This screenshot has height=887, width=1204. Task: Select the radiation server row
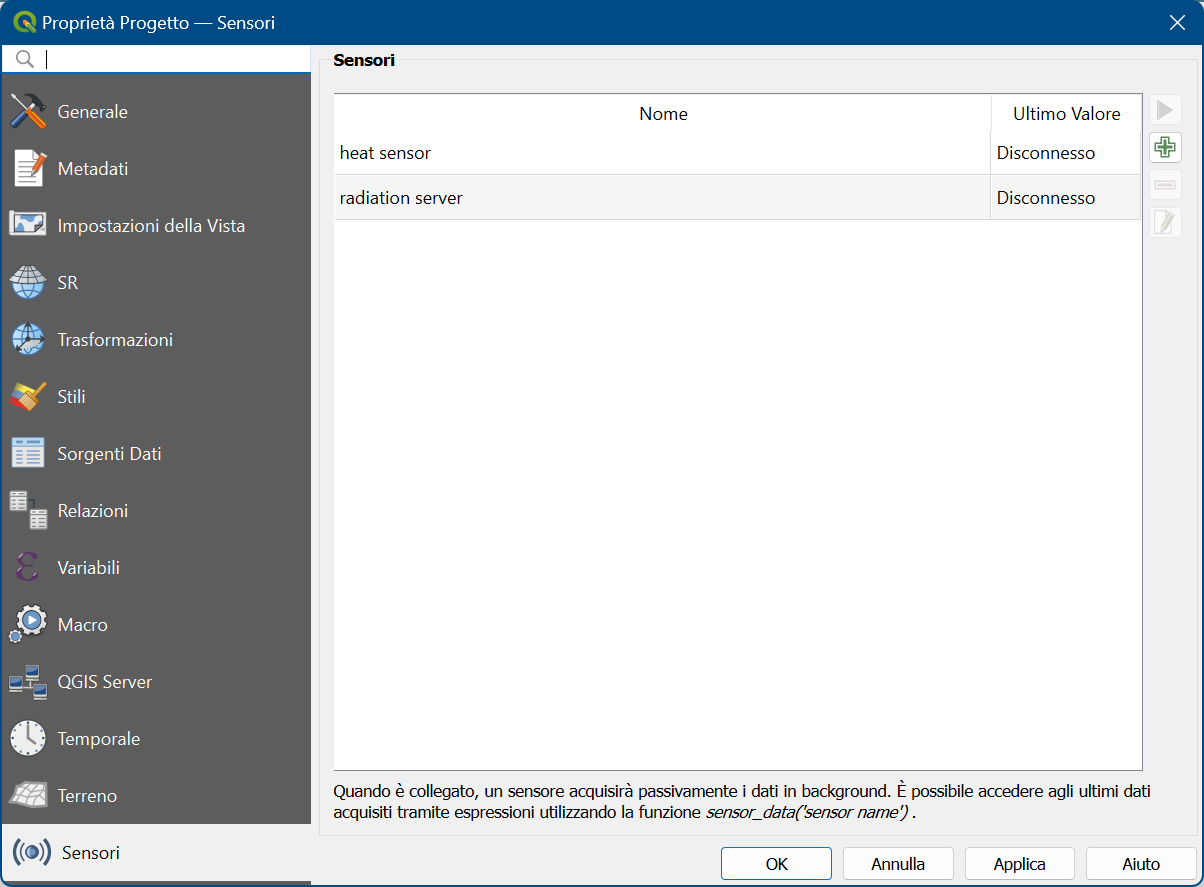[737, 198]
